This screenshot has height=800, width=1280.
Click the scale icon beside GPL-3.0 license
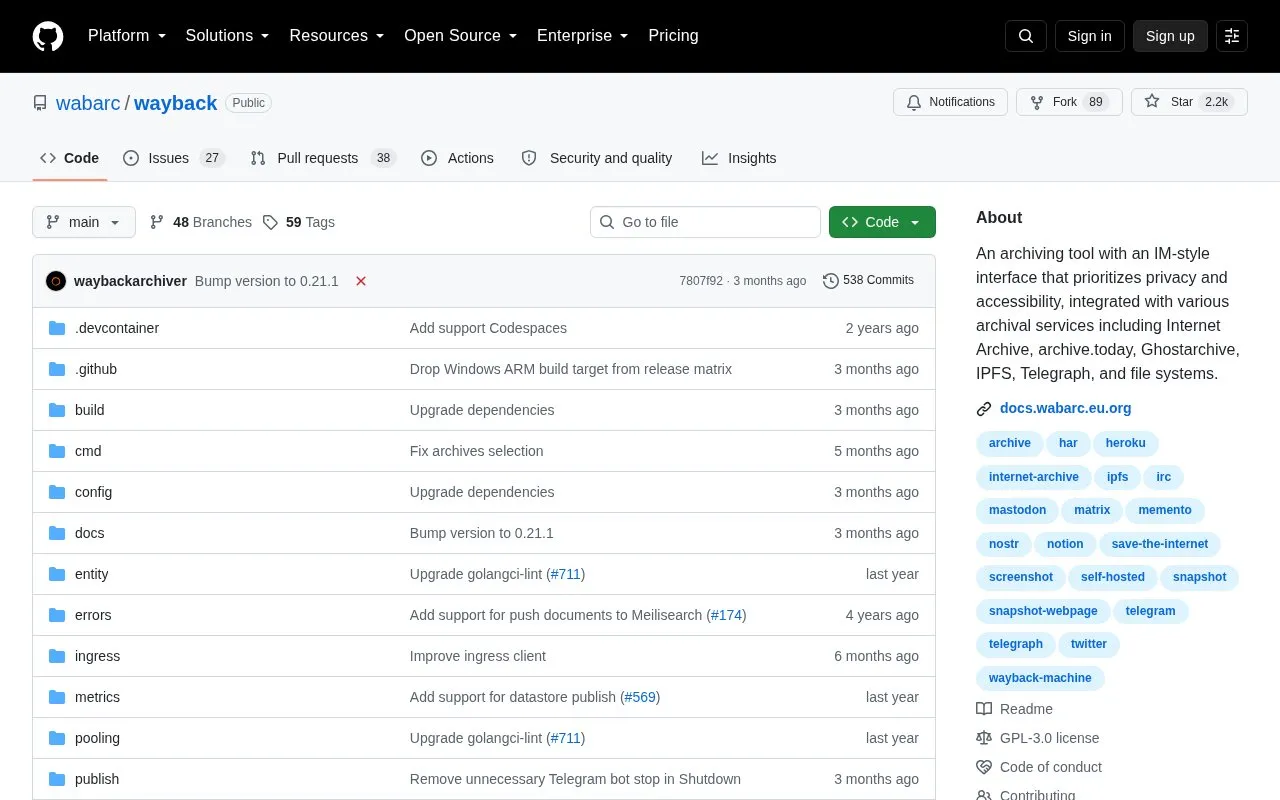coord(984,738)
